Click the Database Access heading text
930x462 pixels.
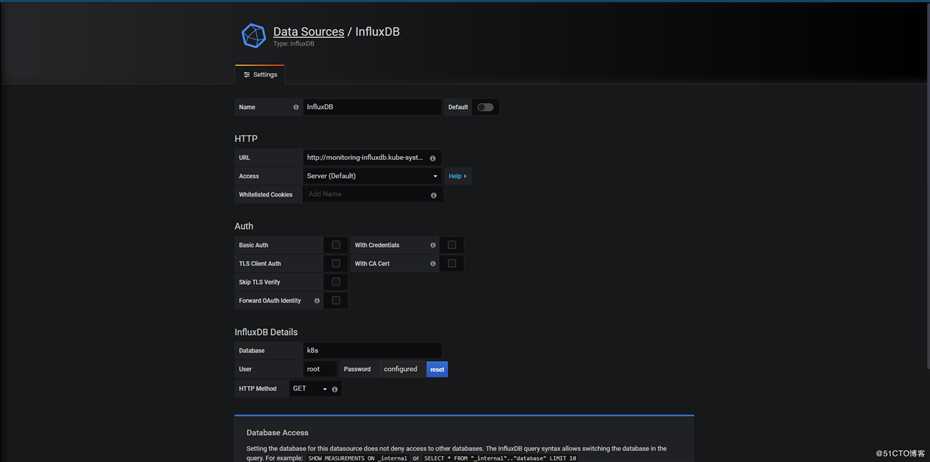(278, 433)
